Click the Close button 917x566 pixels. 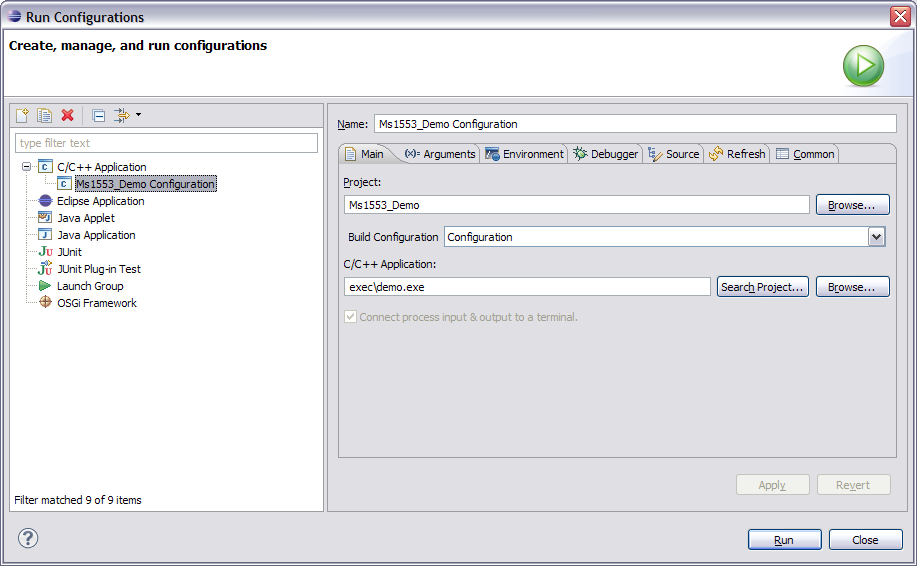click(x=866, y=540)
